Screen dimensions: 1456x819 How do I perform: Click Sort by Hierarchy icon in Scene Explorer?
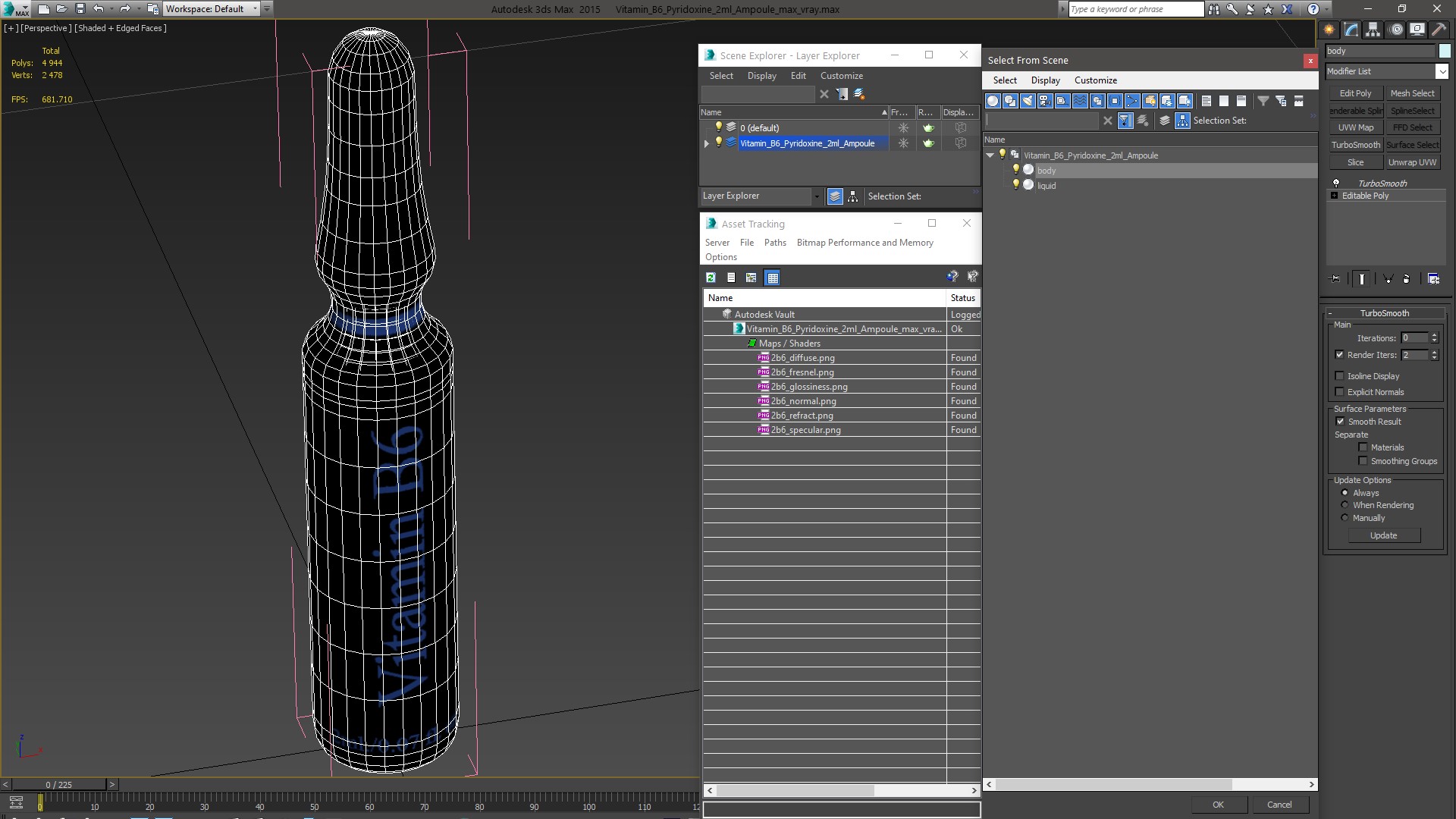click(x=853, y=196)
